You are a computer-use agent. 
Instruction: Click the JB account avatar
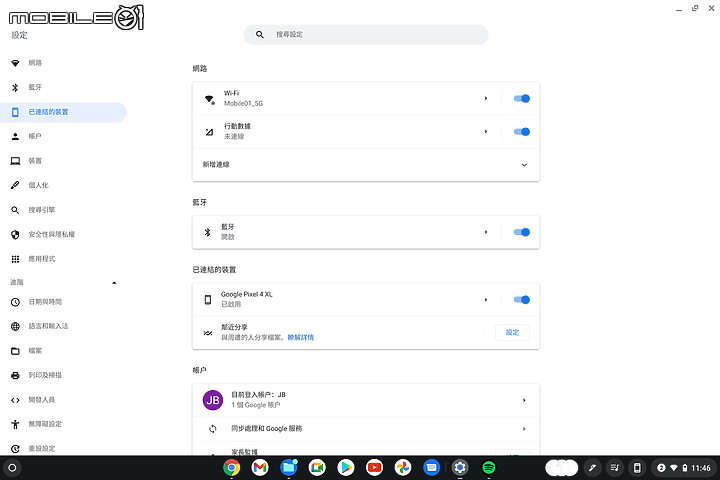coord(213,400)
